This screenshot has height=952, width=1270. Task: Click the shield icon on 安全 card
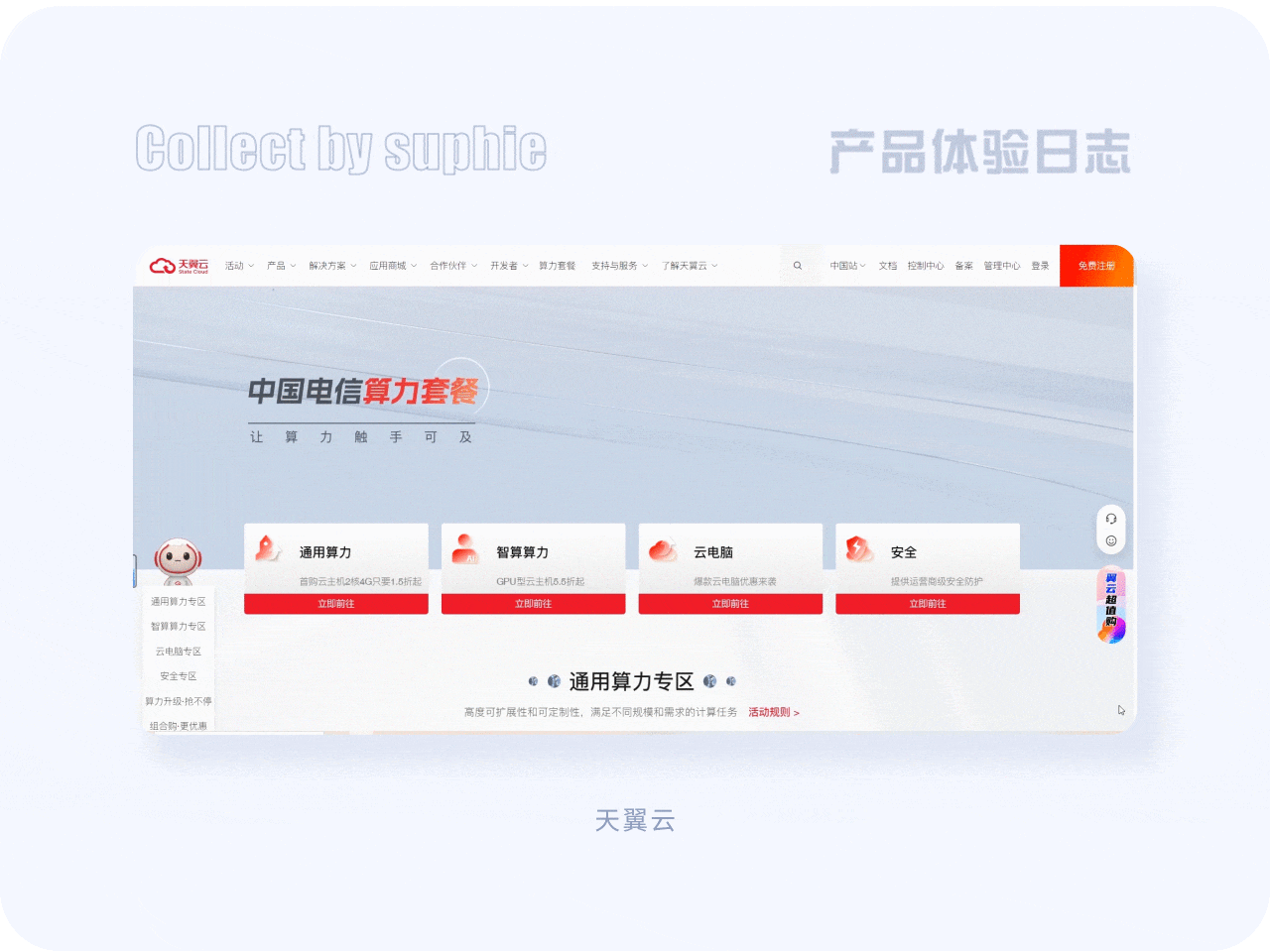pyautogui.click(x=859, y=548)
